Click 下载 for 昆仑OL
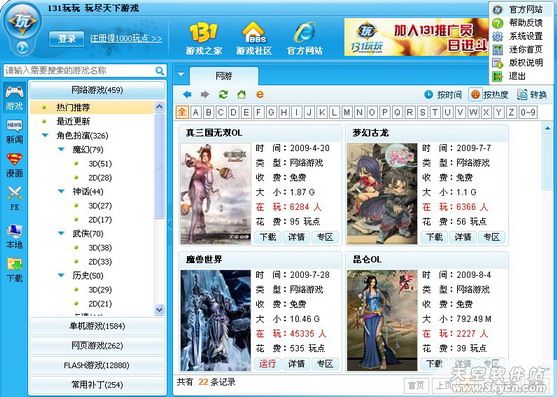The width and height of the screenshot is (557, 397). point(434,364)
